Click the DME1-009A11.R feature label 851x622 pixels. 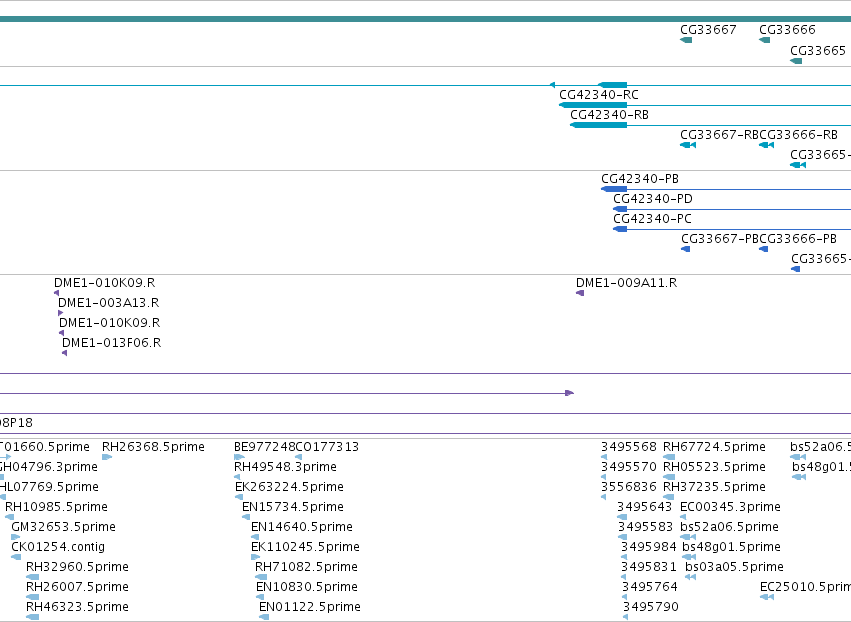(626, 283)
